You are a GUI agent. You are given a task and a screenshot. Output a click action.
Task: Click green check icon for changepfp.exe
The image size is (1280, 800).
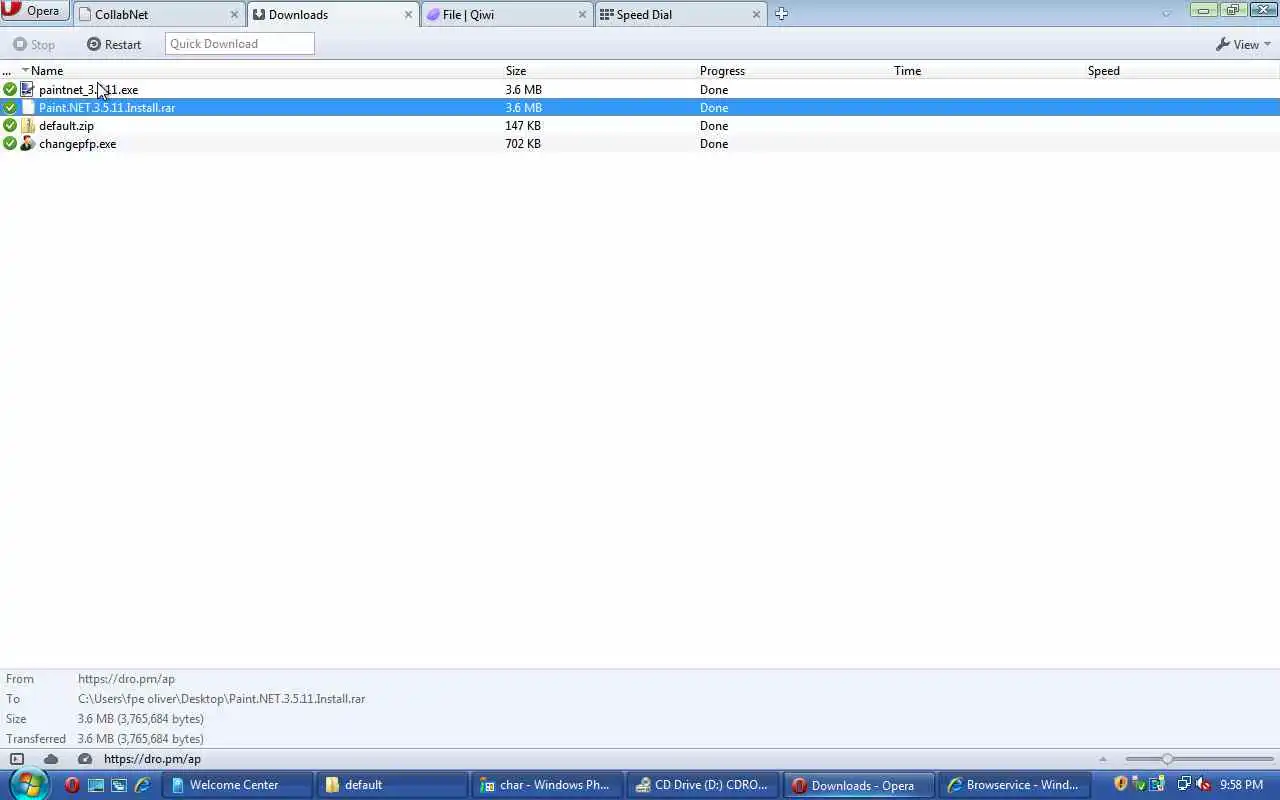coord(10,144)
